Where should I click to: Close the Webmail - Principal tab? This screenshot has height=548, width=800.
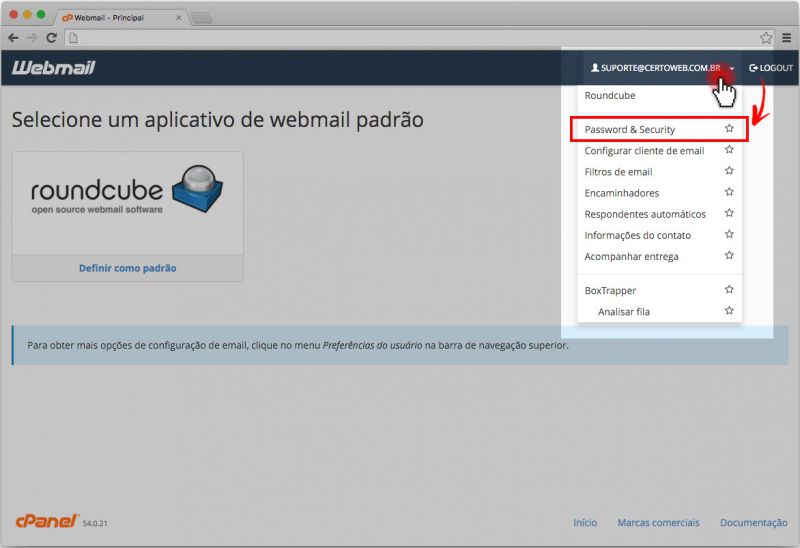click(x=179, y=18)
